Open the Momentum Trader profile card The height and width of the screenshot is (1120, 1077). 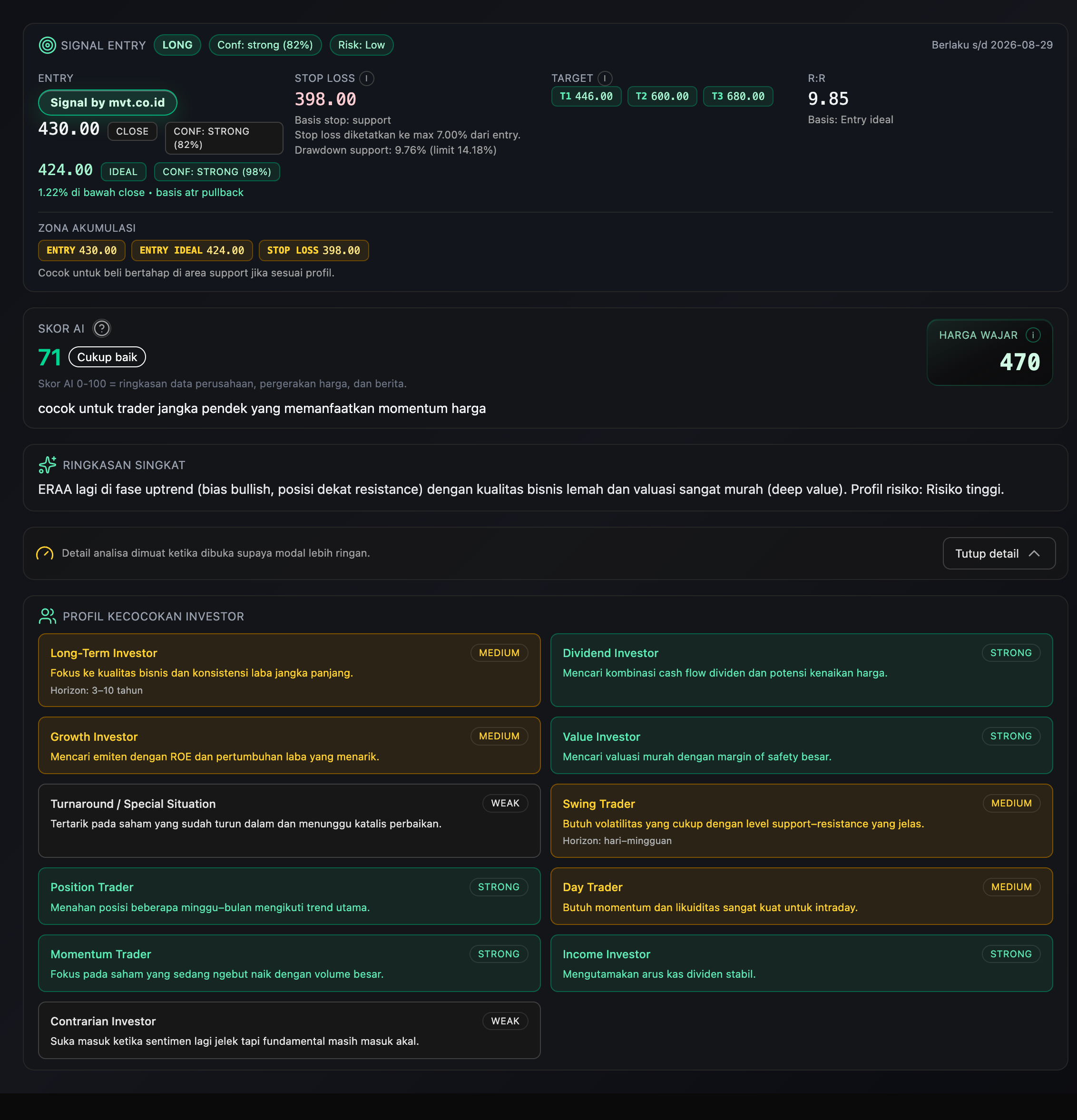[x=289, y=963]
